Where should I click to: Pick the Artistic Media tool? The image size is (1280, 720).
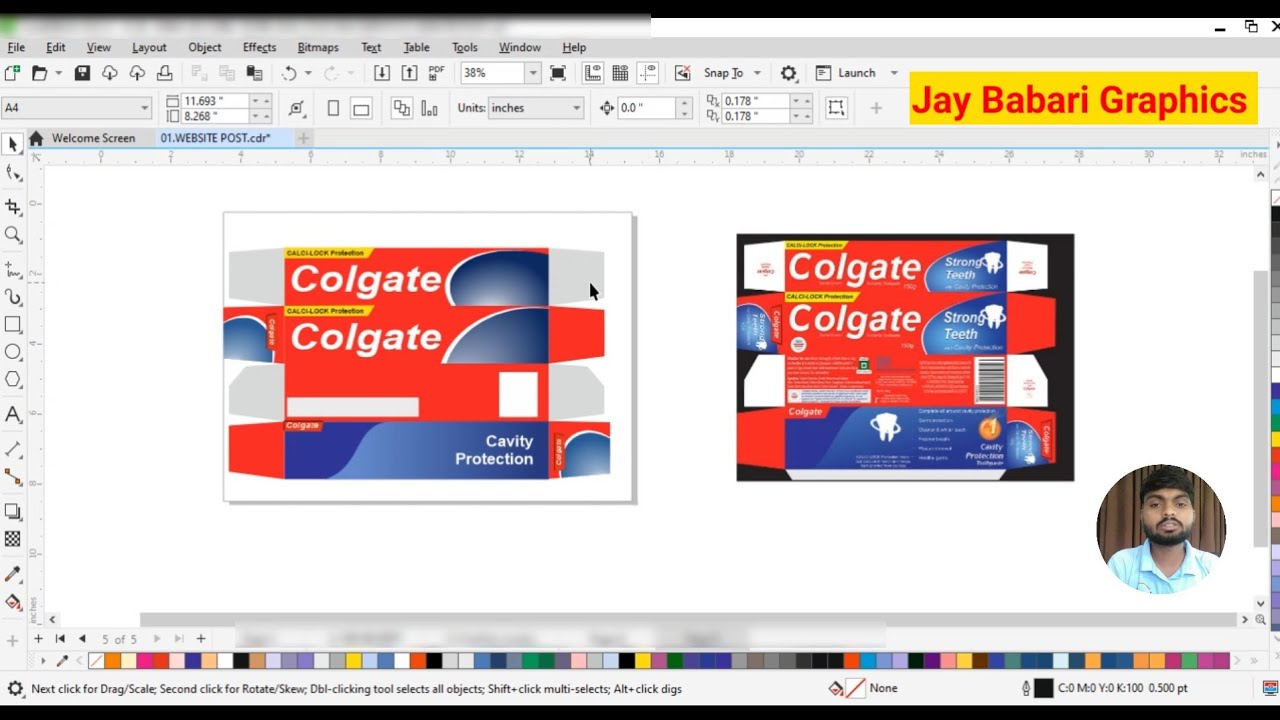tap(13, 297)
